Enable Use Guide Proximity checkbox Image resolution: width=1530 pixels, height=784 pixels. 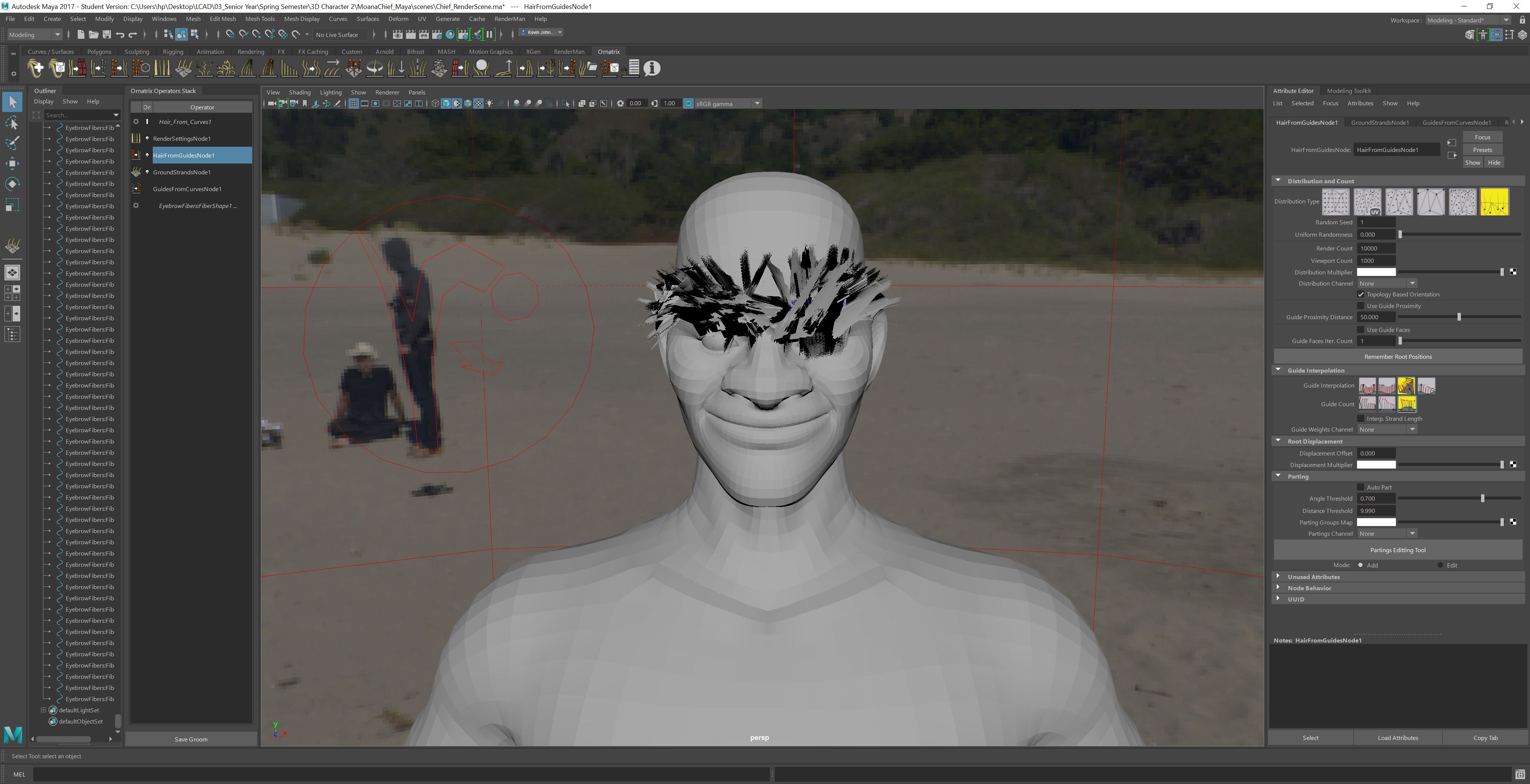(x=1361, y=306)
